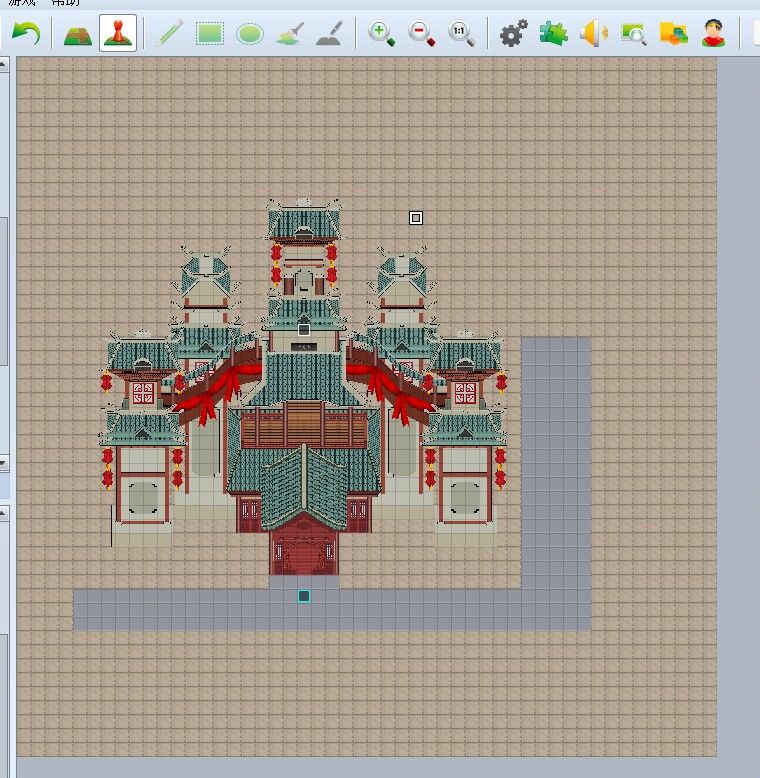Select the Rectangle drawing tool

pyautogui.click(x=210, y=34)
